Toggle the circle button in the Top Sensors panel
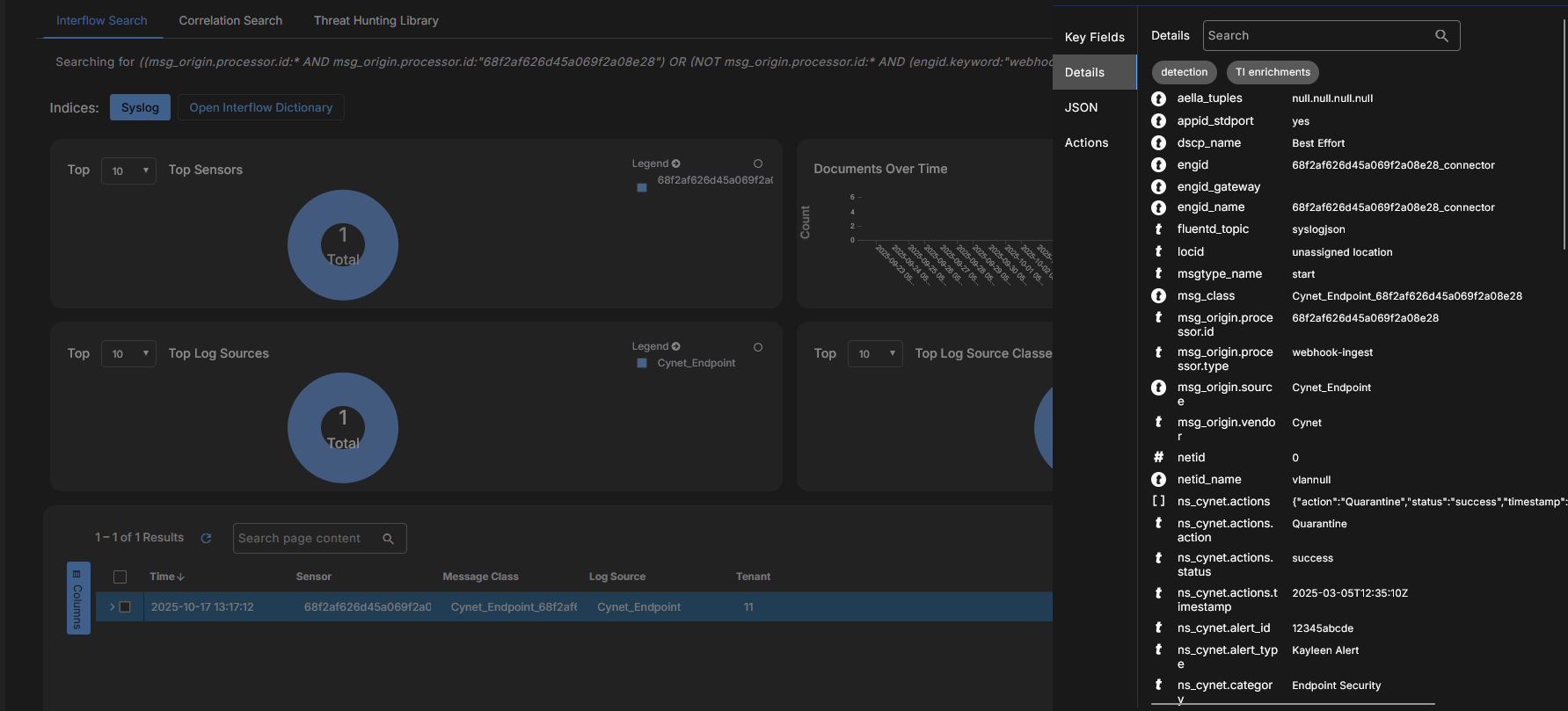This screenshot has width=1568, height=711. pos(758,163)
